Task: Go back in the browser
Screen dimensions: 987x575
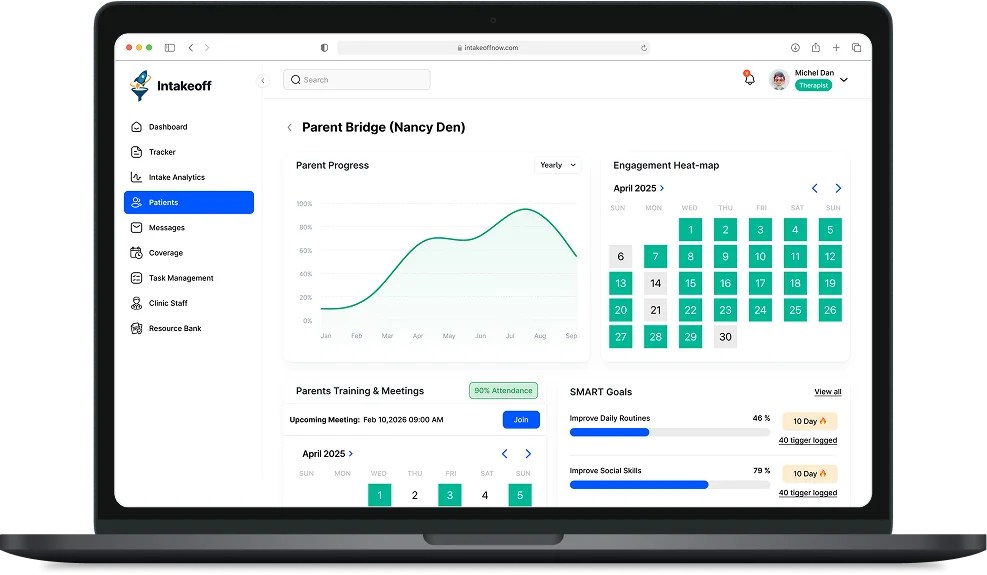Action: click(191, 48)
